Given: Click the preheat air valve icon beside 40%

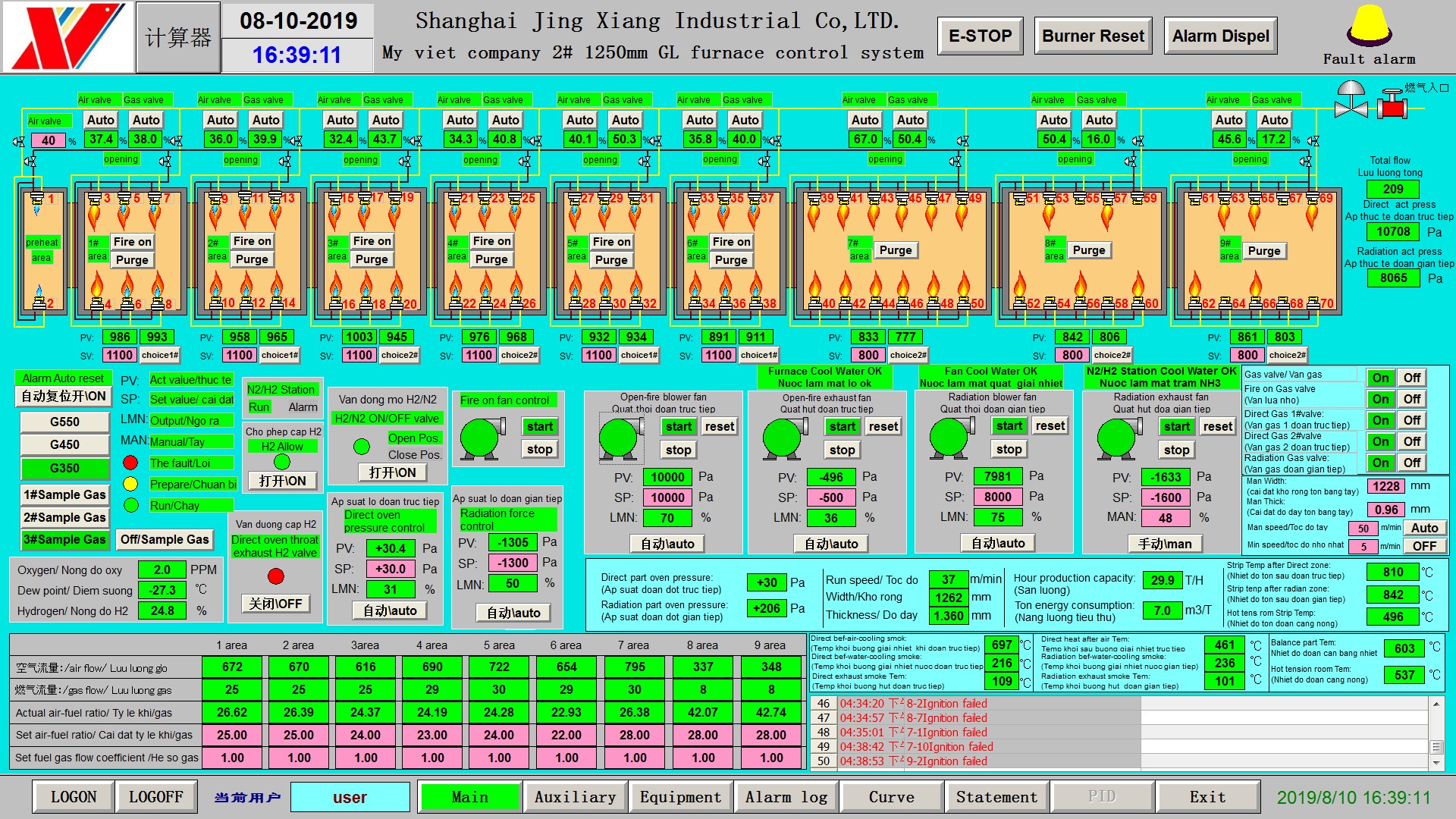Looking at the screenshot, I should point(18,141).
